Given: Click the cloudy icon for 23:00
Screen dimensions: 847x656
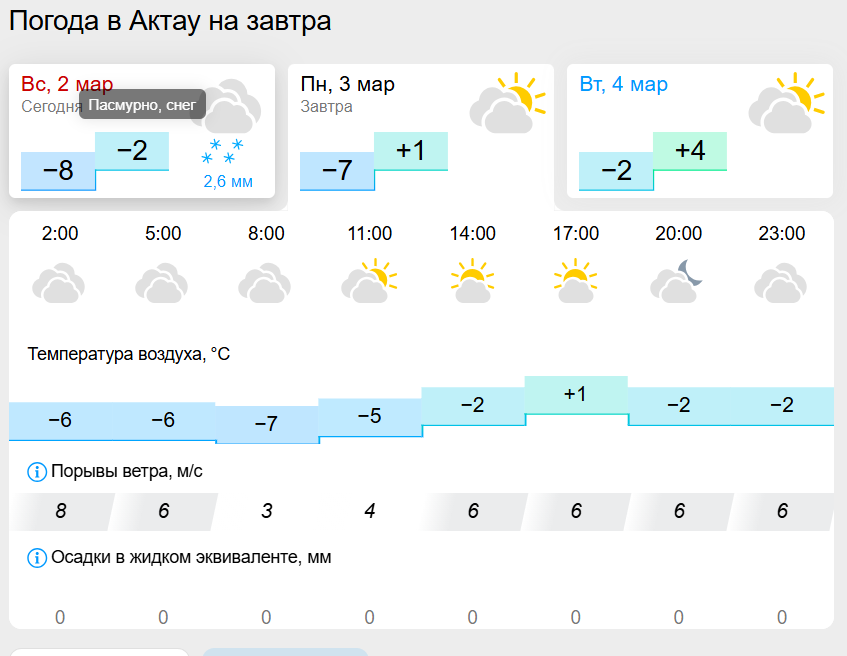Looking at the screenshot, I should click(781, 283).
